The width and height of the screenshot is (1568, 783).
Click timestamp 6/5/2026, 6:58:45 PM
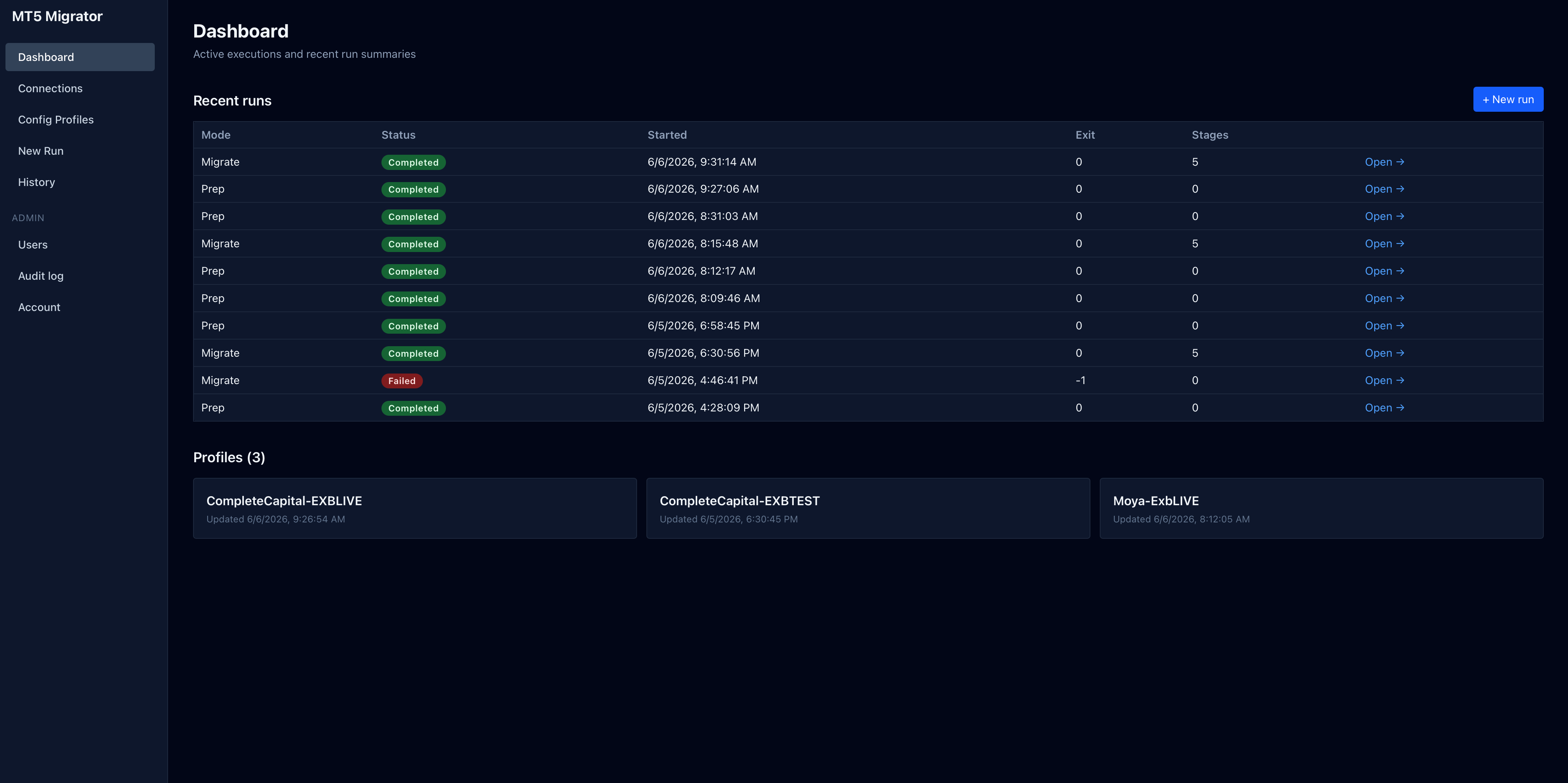pos(703,326)
